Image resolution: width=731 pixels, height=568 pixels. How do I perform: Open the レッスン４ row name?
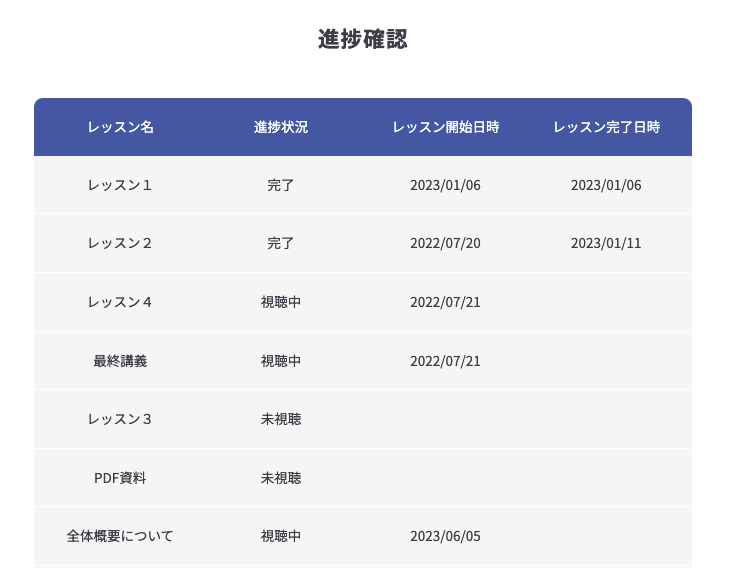point(120,302)
